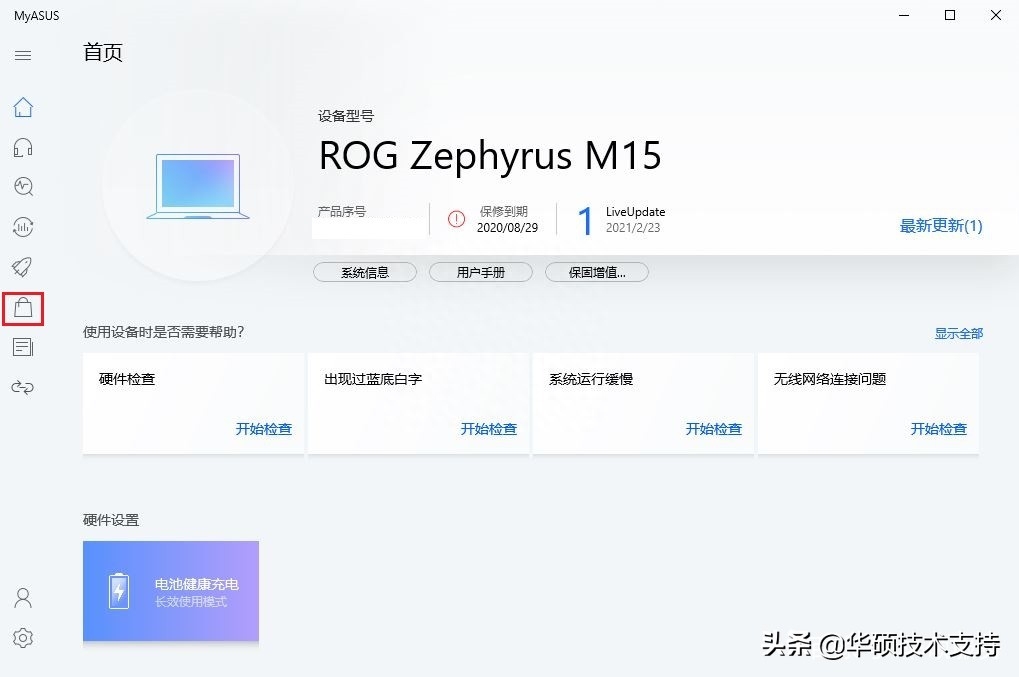Open the settings gear icon
Viewport: 1019px width, 677px height.
(22, 637)
